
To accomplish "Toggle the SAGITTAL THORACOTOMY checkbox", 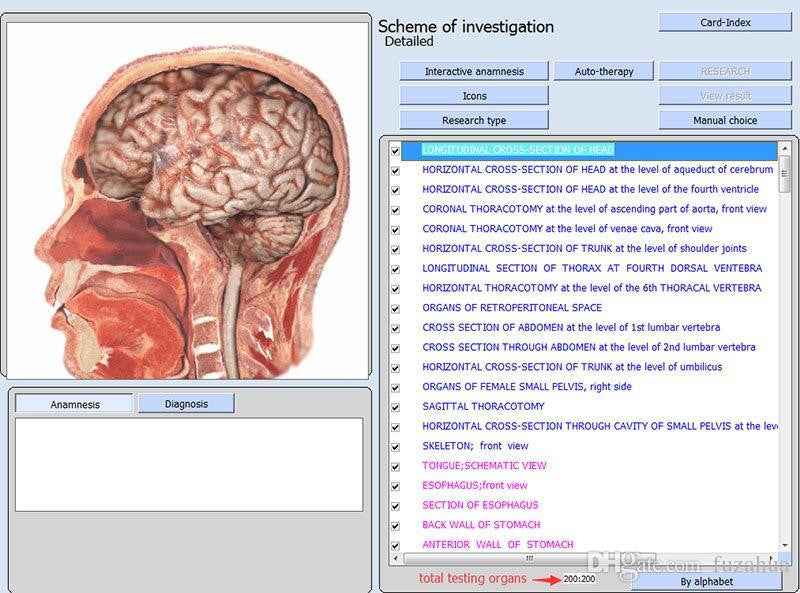I will (x=393, y=406).
